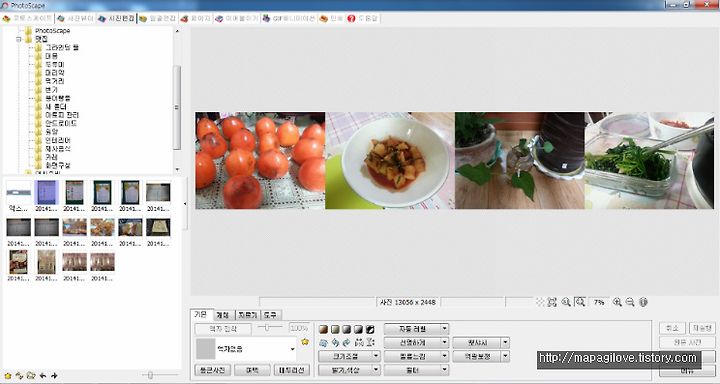Switch to the 페이지 tab

[x=196, y=18]
